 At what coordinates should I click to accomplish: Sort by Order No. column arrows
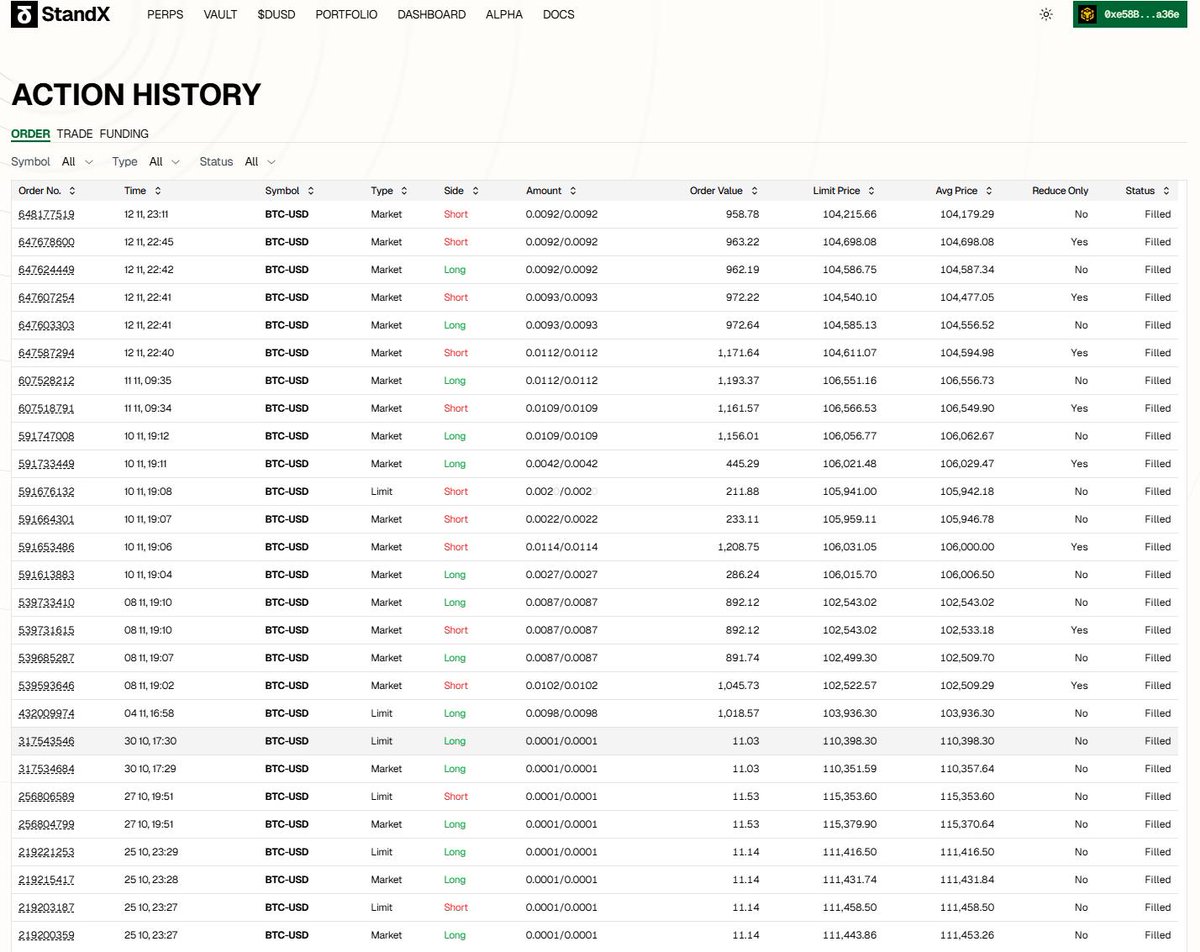[72, 191]
